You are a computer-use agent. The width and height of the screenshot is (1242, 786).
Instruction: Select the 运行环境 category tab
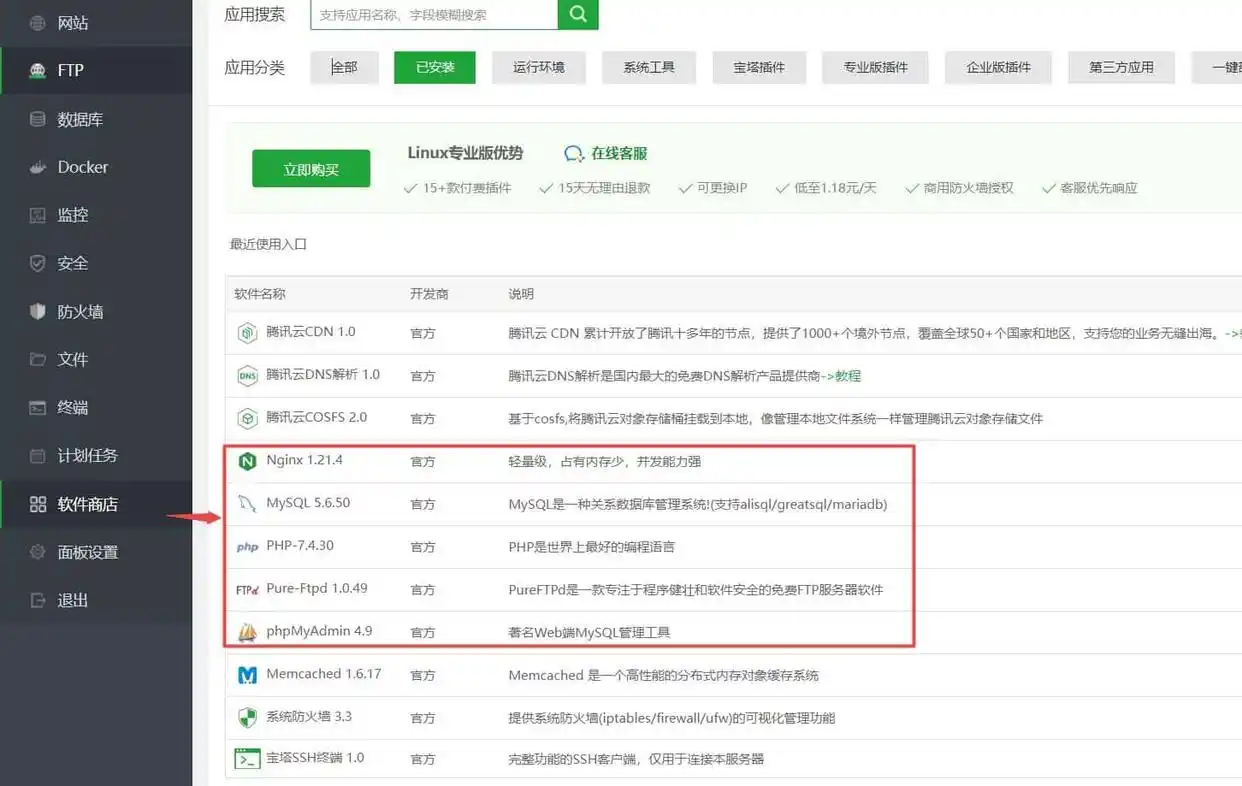pos(539,67)
